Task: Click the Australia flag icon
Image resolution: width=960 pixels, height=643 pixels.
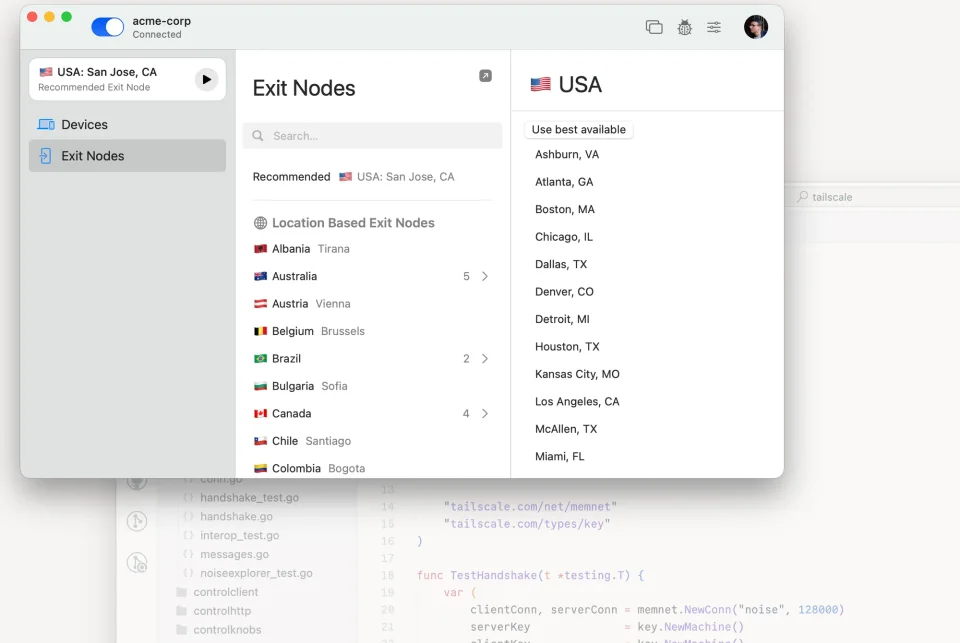Action: point(260,276)
